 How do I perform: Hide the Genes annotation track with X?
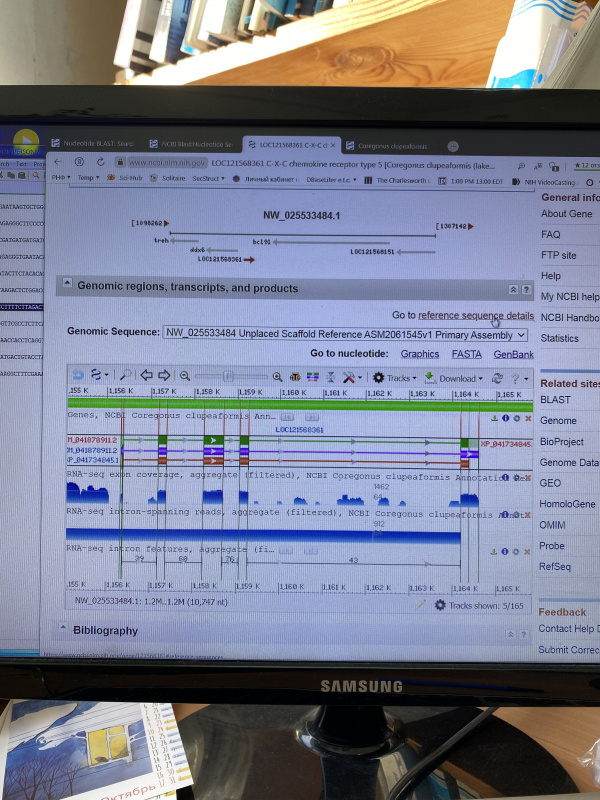pos(528,418)
